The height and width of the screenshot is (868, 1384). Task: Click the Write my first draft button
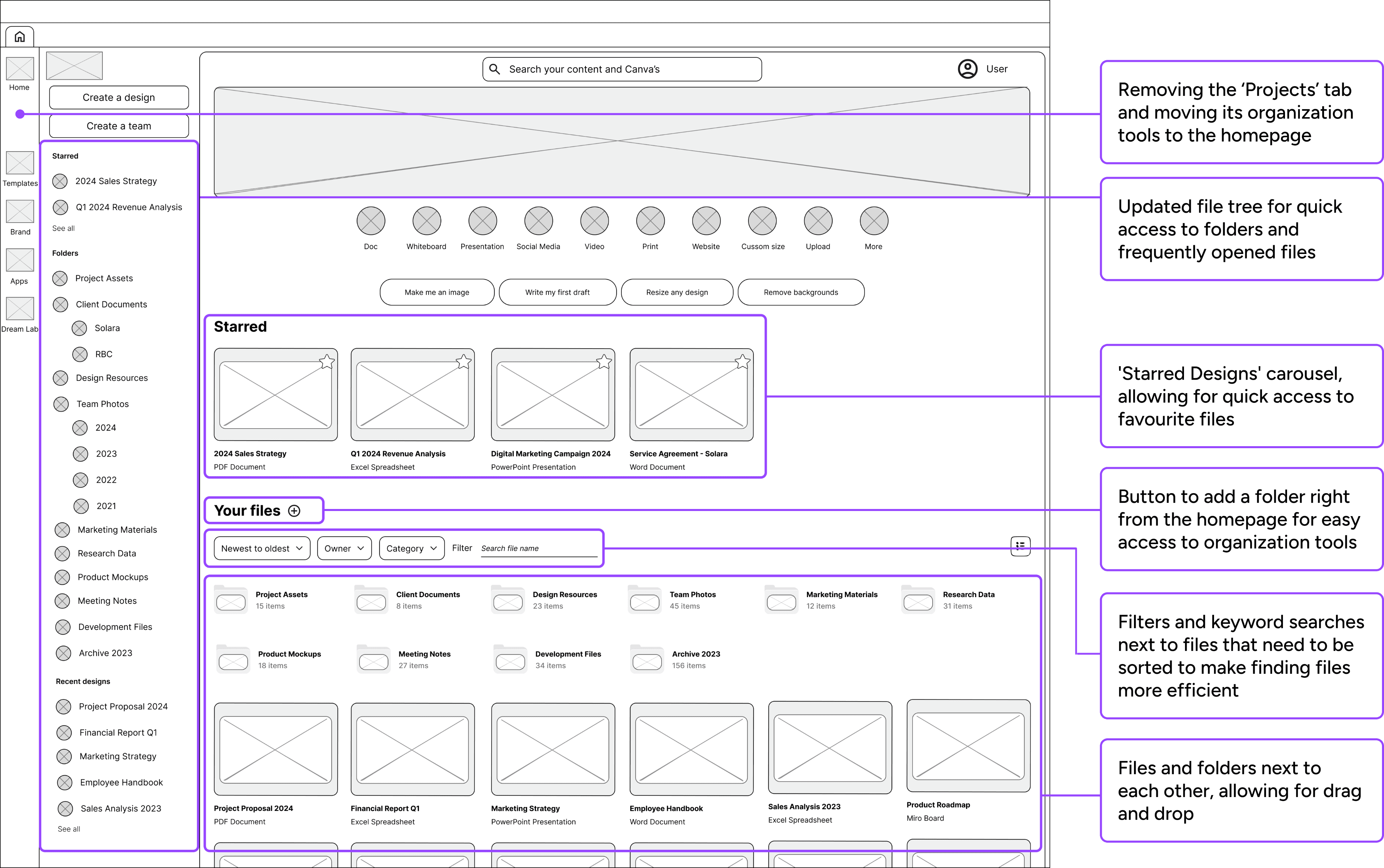558,292
